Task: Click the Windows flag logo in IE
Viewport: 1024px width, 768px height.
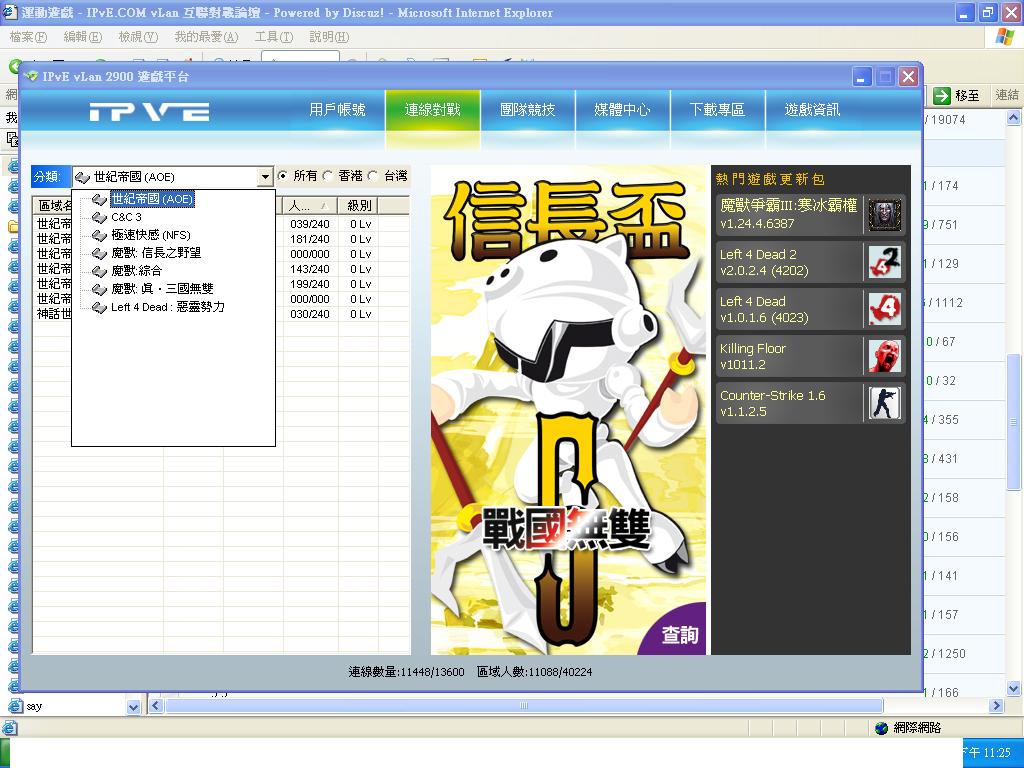Action: point(1004,37)
